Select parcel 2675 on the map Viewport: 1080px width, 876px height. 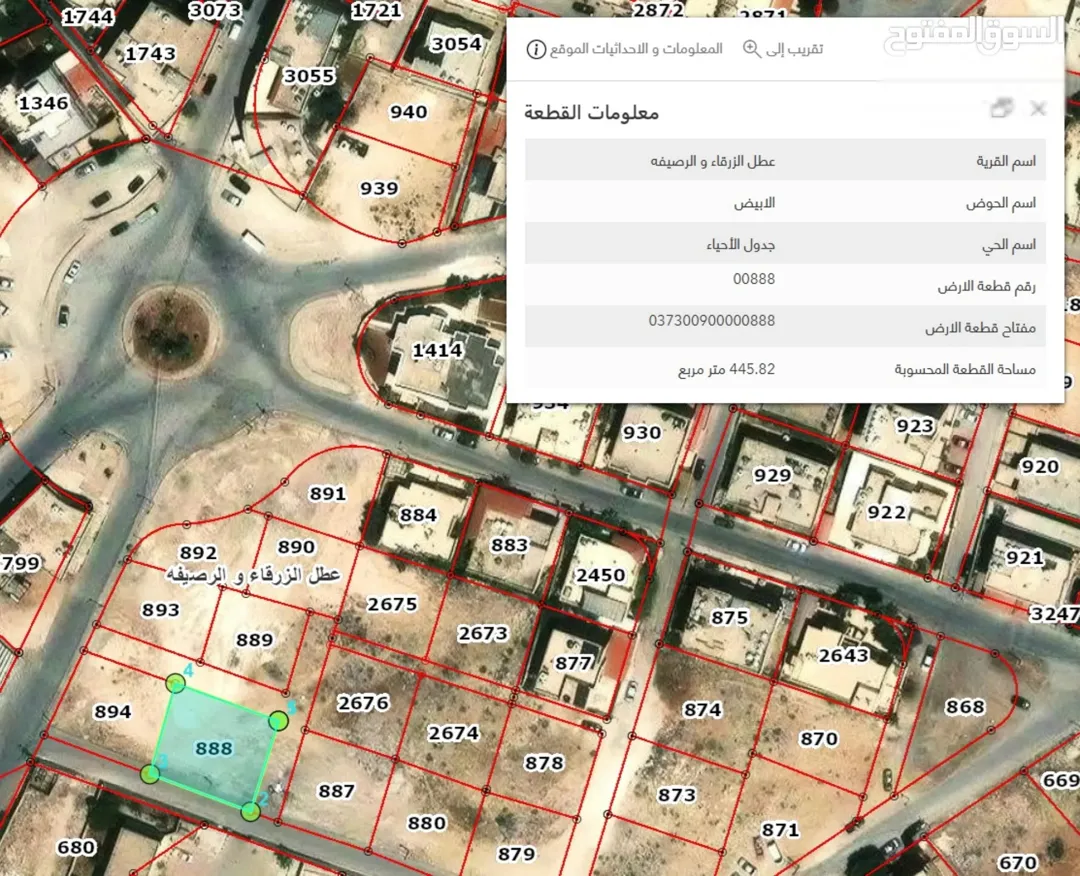coord(392,604)
